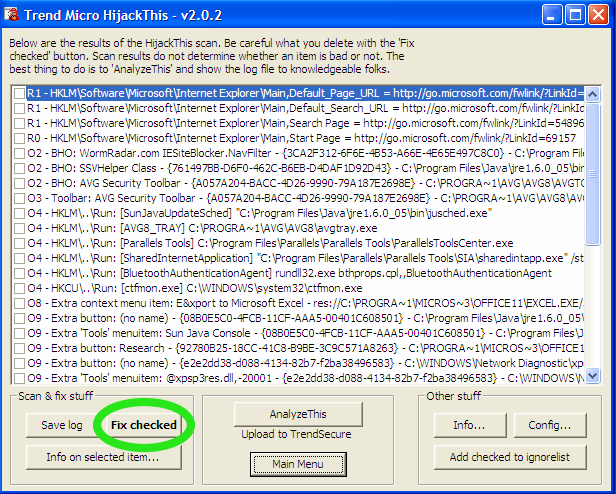
Task: Check the O9 Sun Java Console menuitem checkbox
Action: coord(19,333)
